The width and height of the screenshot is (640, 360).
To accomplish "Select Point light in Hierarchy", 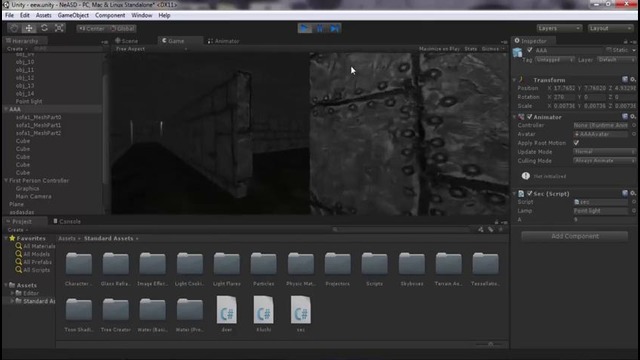I will pyautogui.click(x=29, y=101).
